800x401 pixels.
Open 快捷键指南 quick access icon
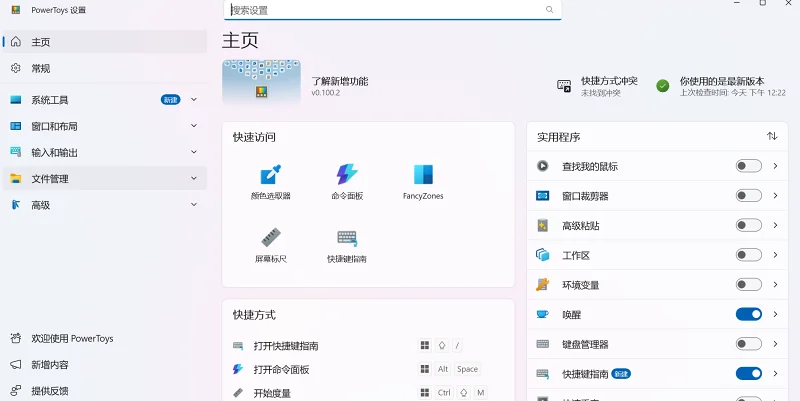347,238
